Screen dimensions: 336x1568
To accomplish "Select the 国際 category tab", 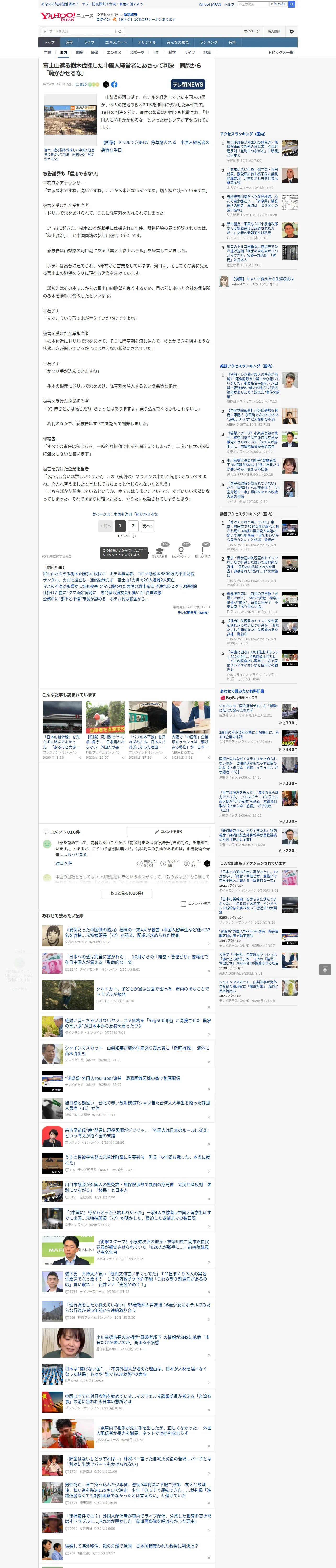I will [79, 52].
